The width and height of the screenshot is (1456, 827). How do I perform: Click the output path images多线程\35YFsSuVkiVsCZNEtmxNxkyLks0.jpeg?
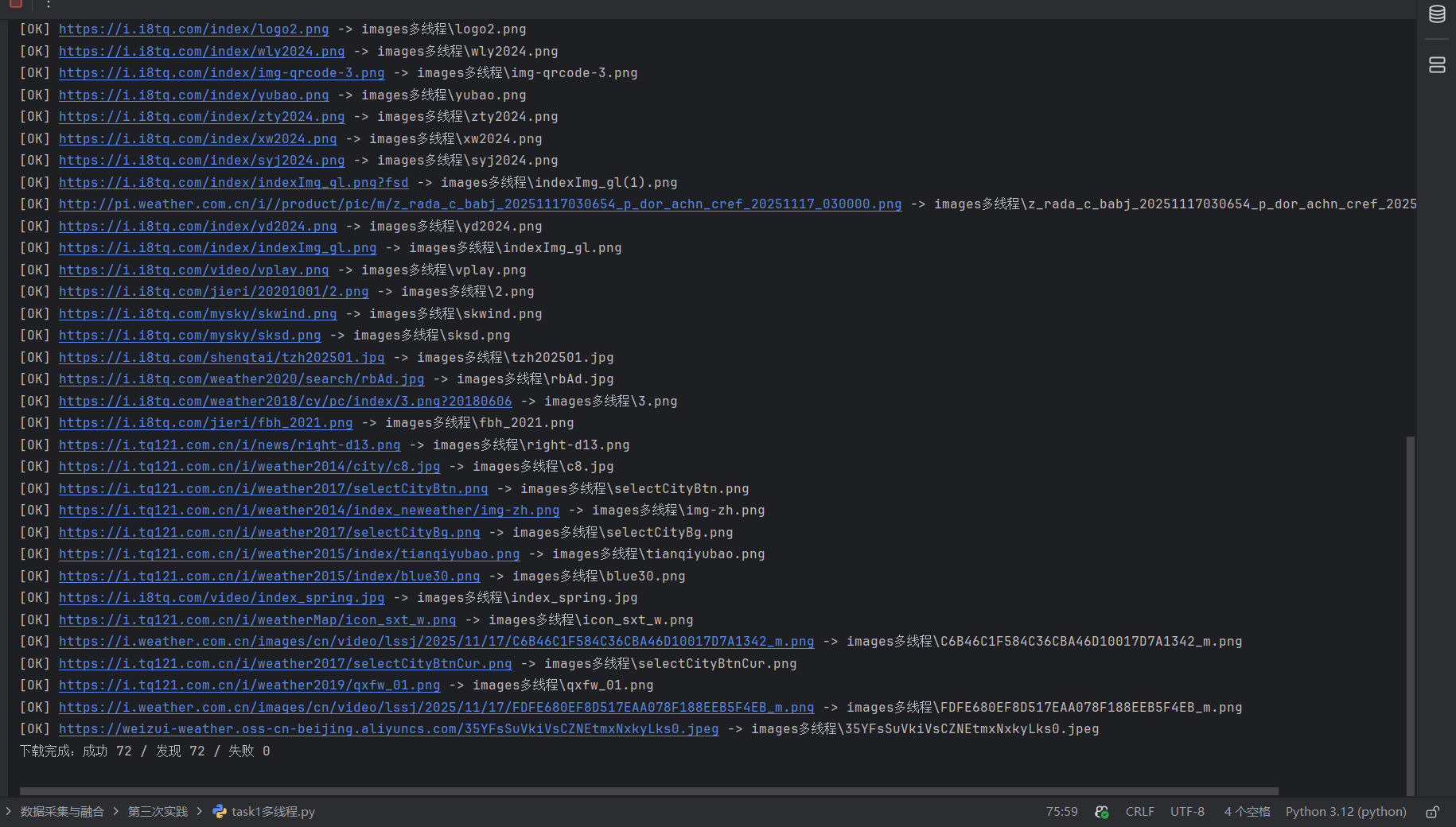coord(925,729)
